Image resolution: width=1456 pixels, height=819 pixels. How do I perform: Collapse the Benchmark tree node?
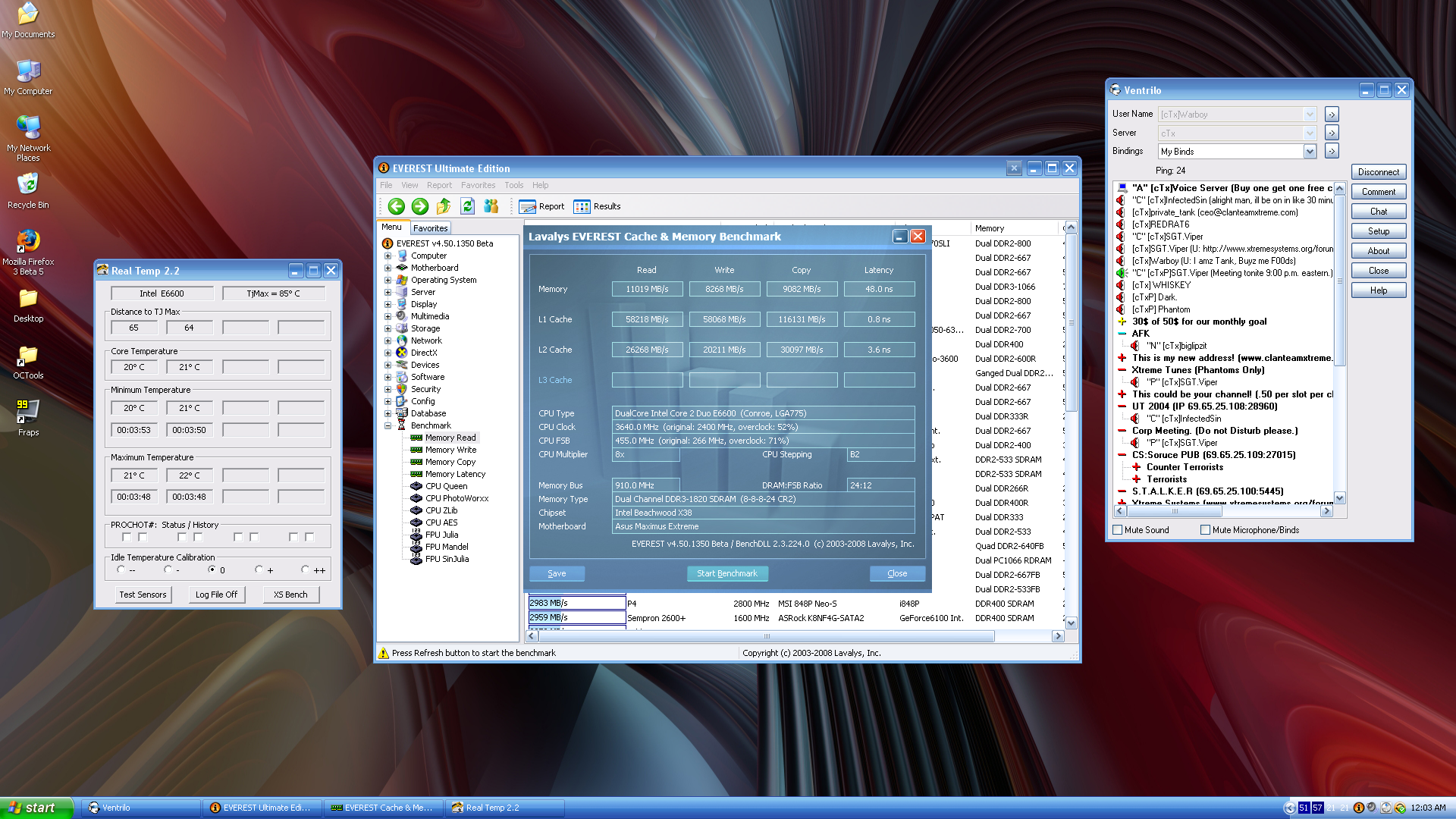click(x=388, y=425)
